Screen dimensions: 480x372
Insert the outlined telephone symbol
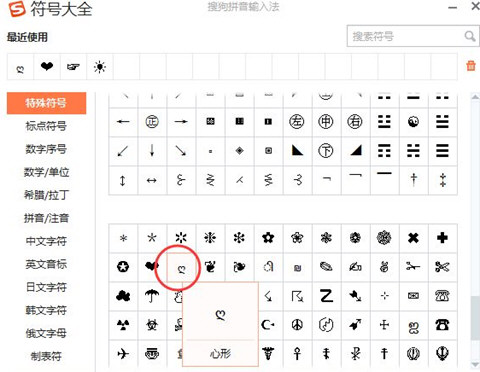(x=442, y=296)
